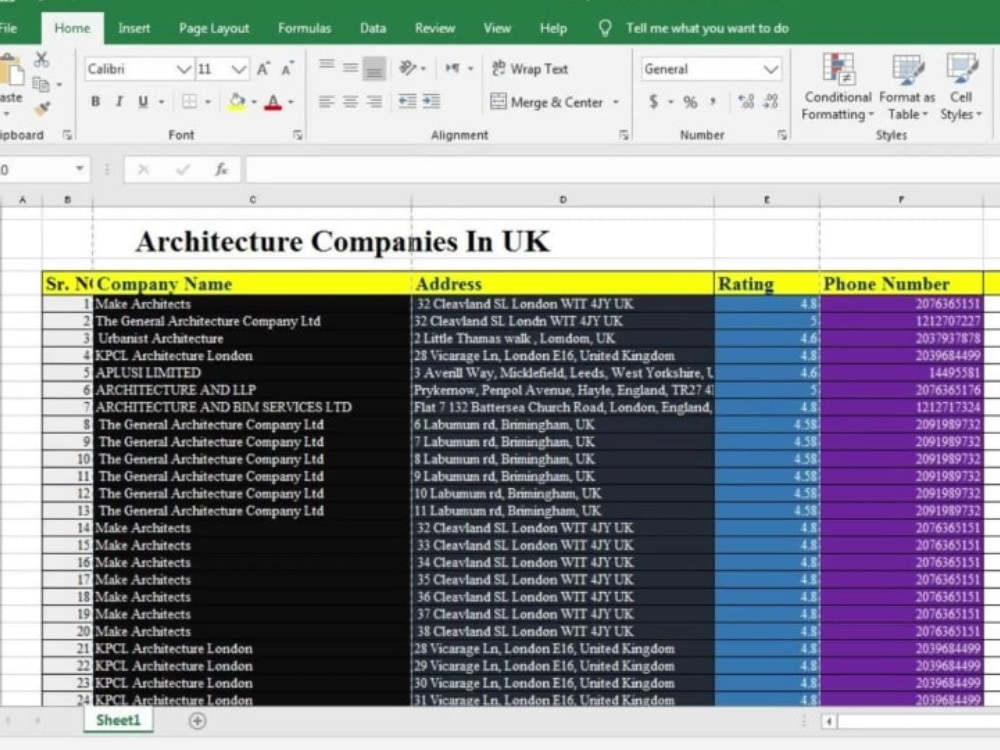Center text horizontally
Viewport: 1000px width, 750px height.
350,101
